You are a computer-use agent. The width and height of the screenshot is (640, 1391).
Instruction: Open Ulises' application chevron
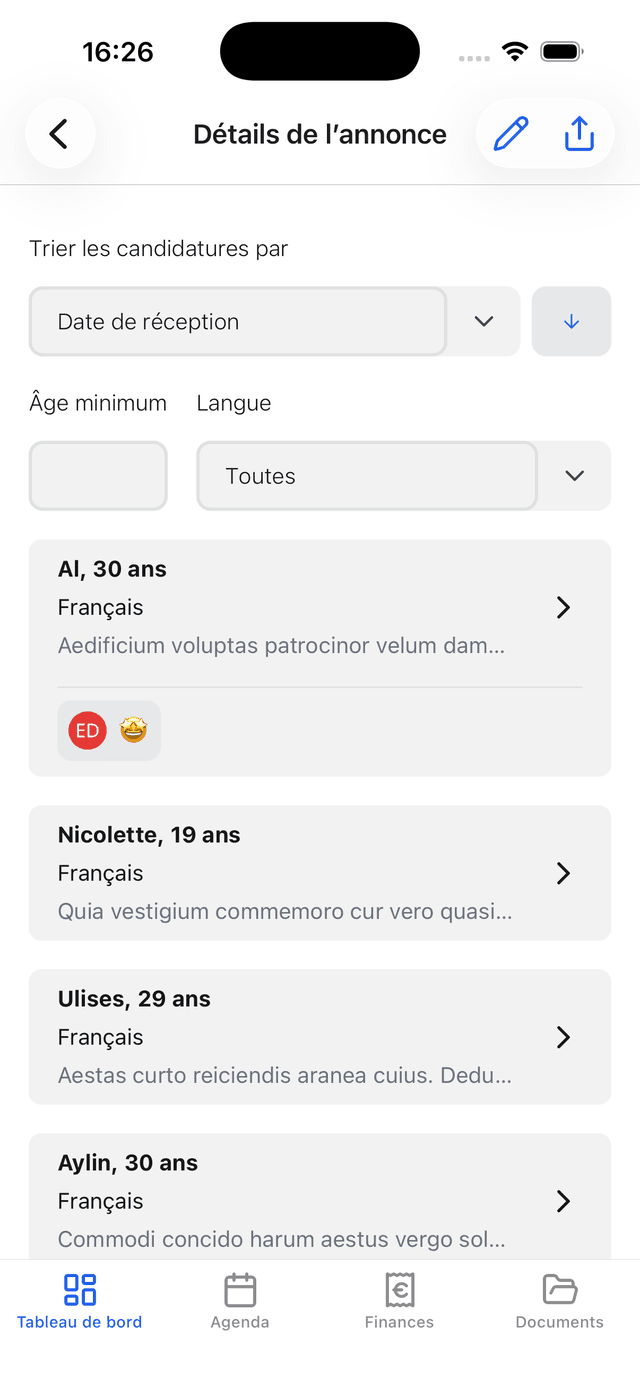tap(563, 1038)
